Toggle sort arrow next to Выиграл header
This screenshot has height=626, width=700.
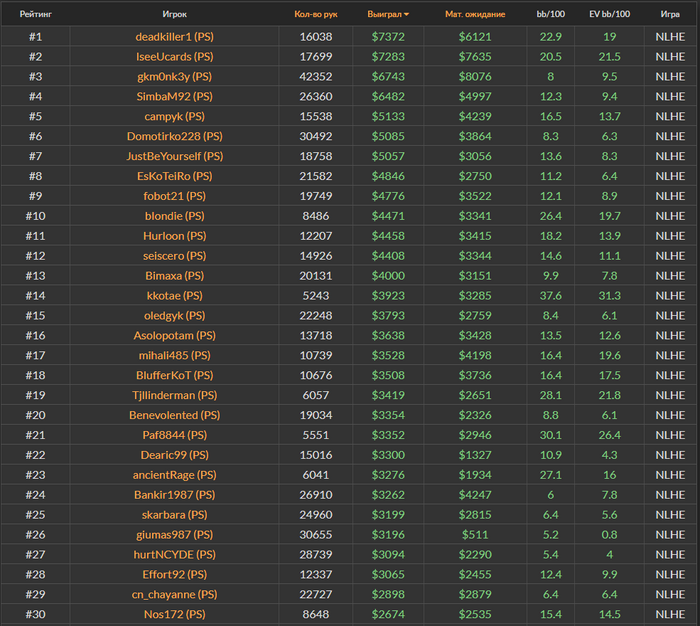point(406,15)
